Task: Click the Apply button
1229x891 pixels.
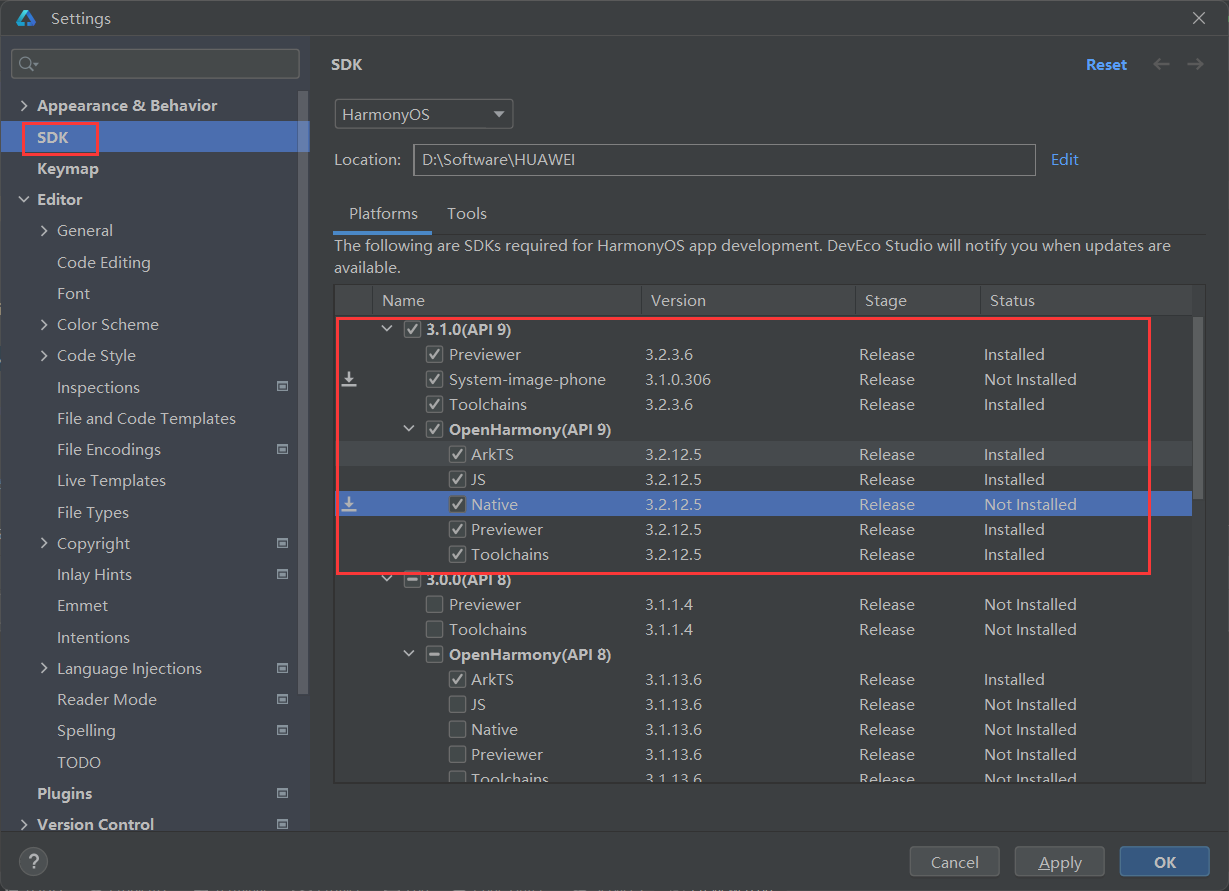Action: coord(1060,862)
